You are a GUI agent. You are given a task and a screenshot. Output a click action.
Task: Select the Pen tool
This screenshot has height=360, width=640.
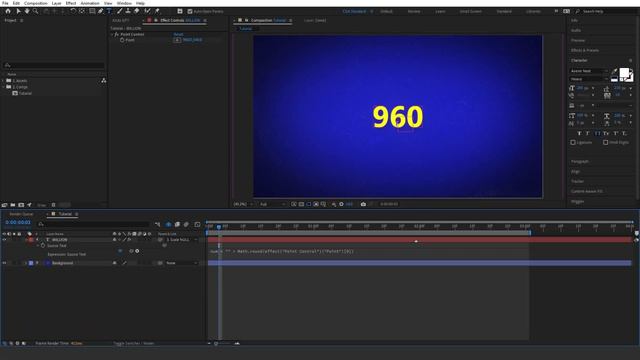coord(100,11)
